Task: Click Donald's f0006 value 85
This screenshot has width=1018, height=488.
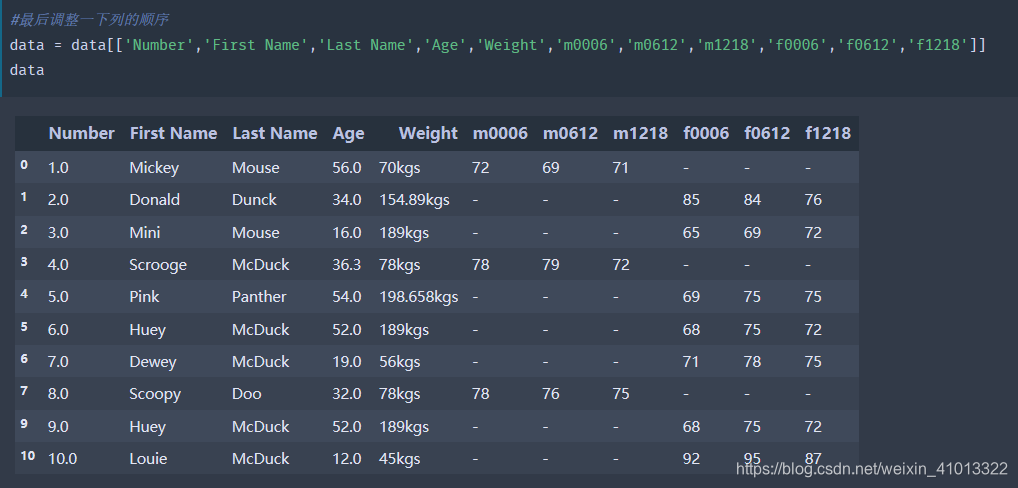Action: pyautogui.click(x=691, y=200)
